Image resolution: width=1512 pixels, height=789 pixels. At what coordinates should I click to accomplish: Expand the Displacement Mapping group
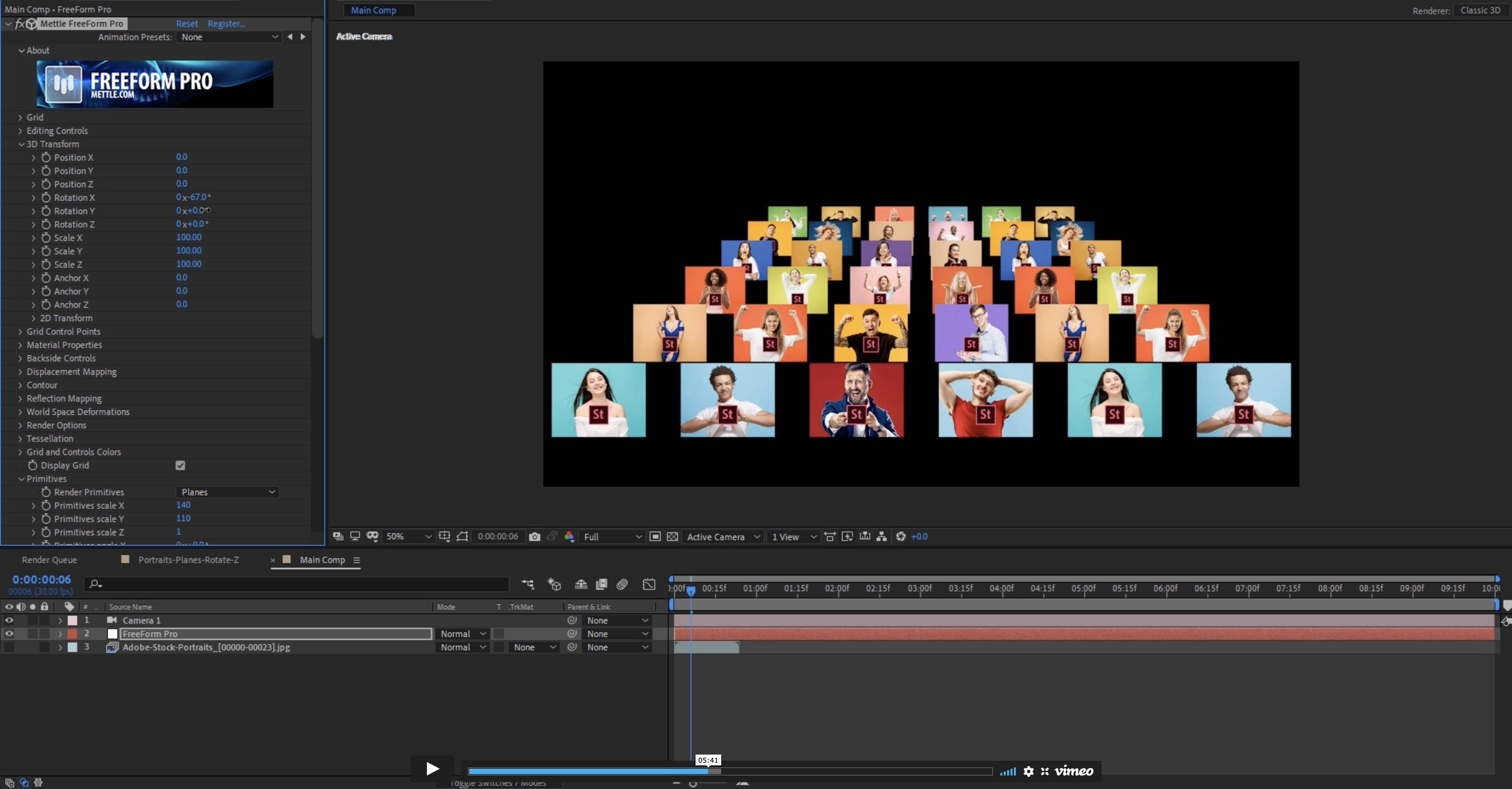click(x=20, y=372)
